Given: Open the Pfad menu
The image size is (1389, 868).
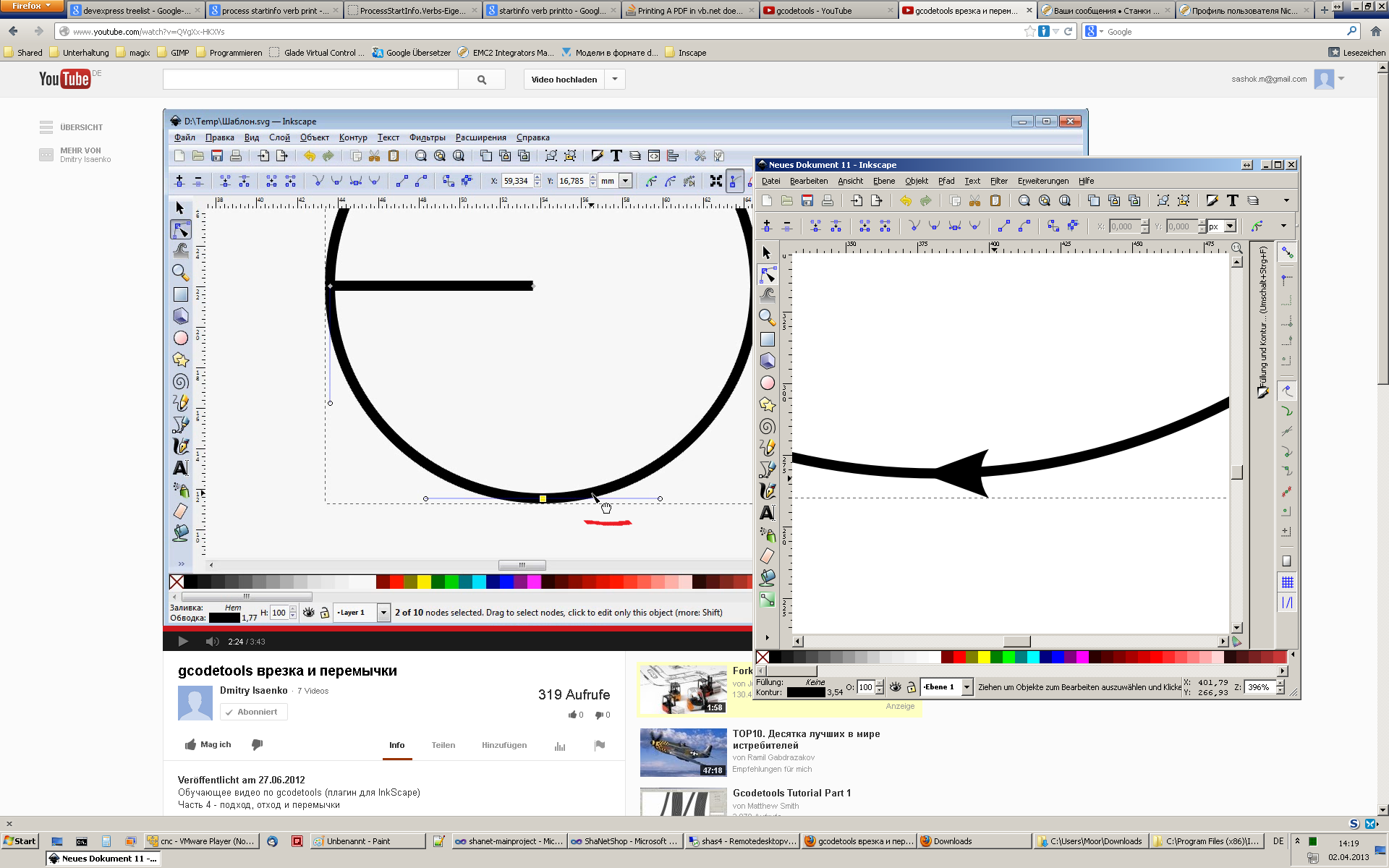Looking at the screenshot, I should [946, 181].
